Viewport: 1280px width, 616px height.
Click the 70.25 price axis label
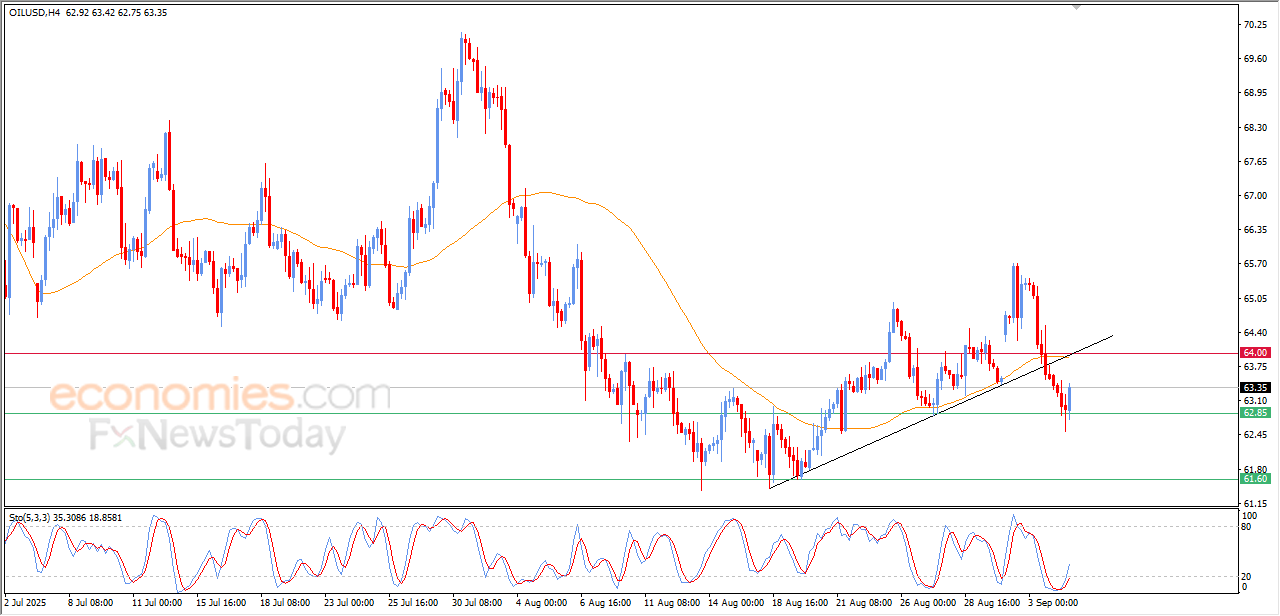tap(1256, 25)
